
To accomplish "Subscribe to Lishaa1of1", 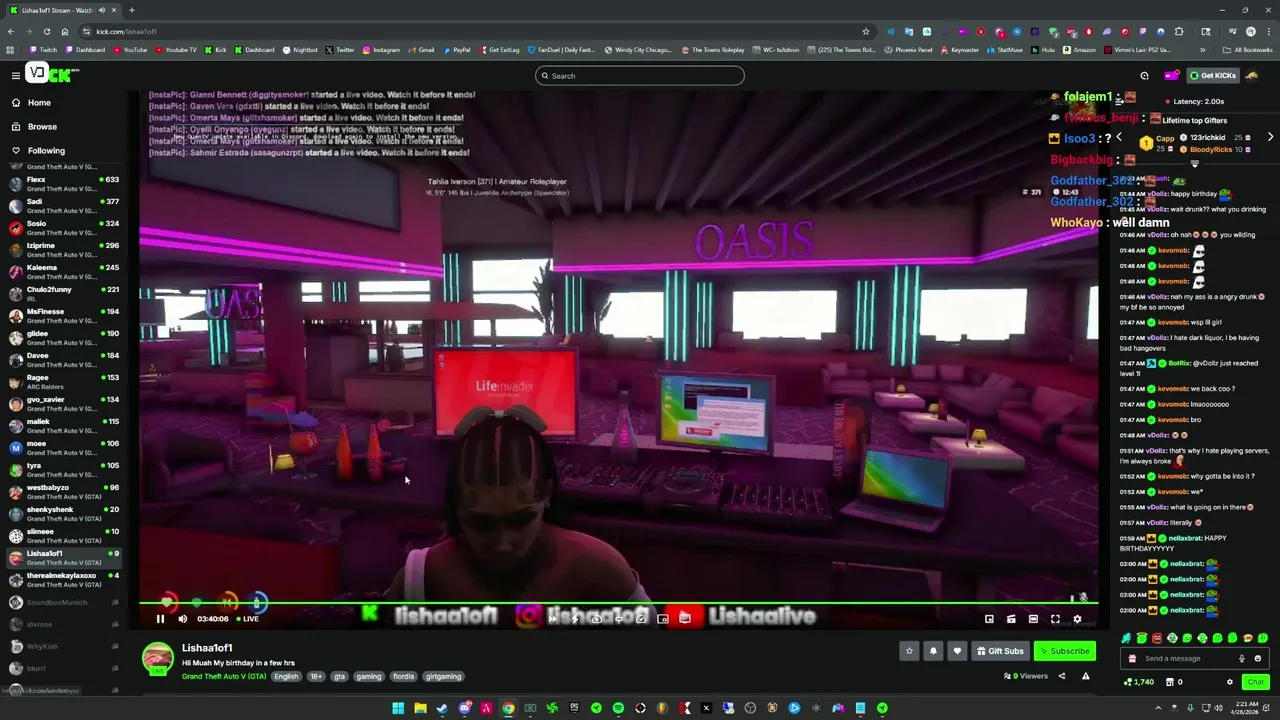I will 1064,651.
